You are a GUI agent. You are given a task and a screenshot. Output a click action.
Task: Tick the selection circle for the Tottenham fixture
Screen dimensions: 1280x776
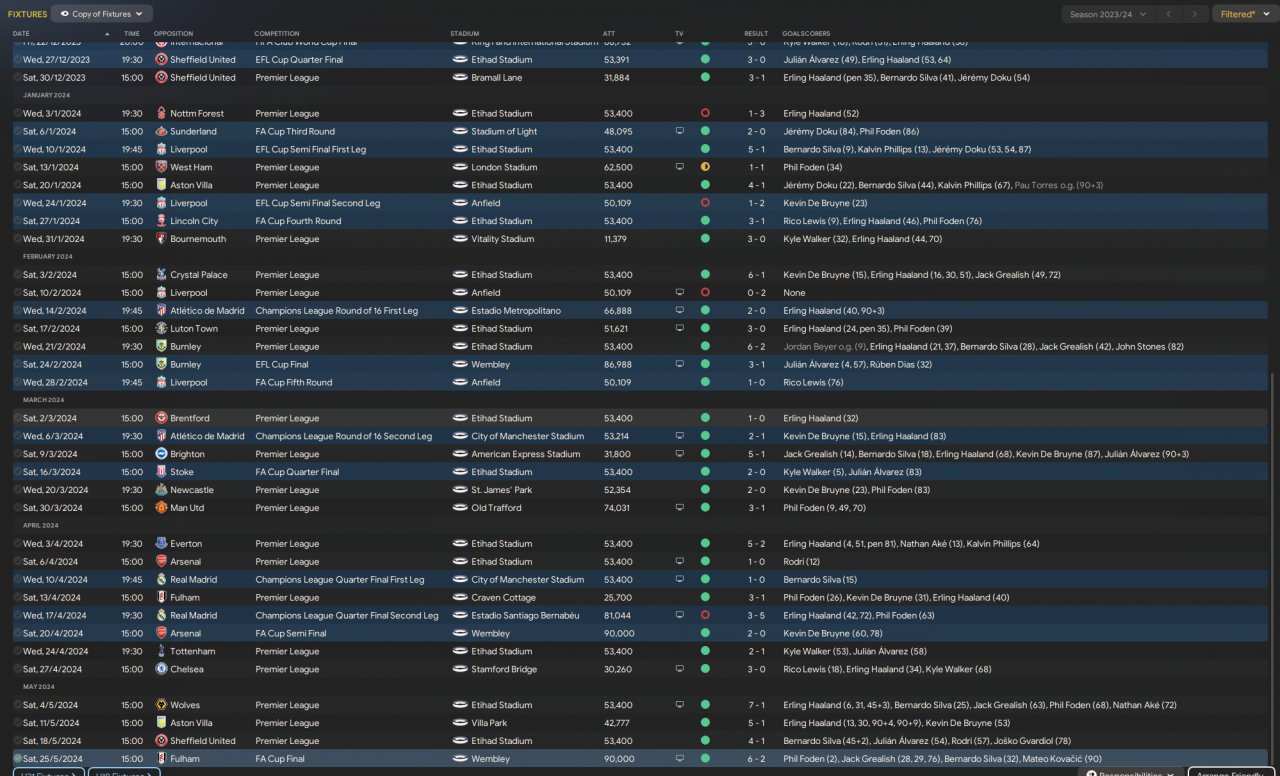[18, 652]
